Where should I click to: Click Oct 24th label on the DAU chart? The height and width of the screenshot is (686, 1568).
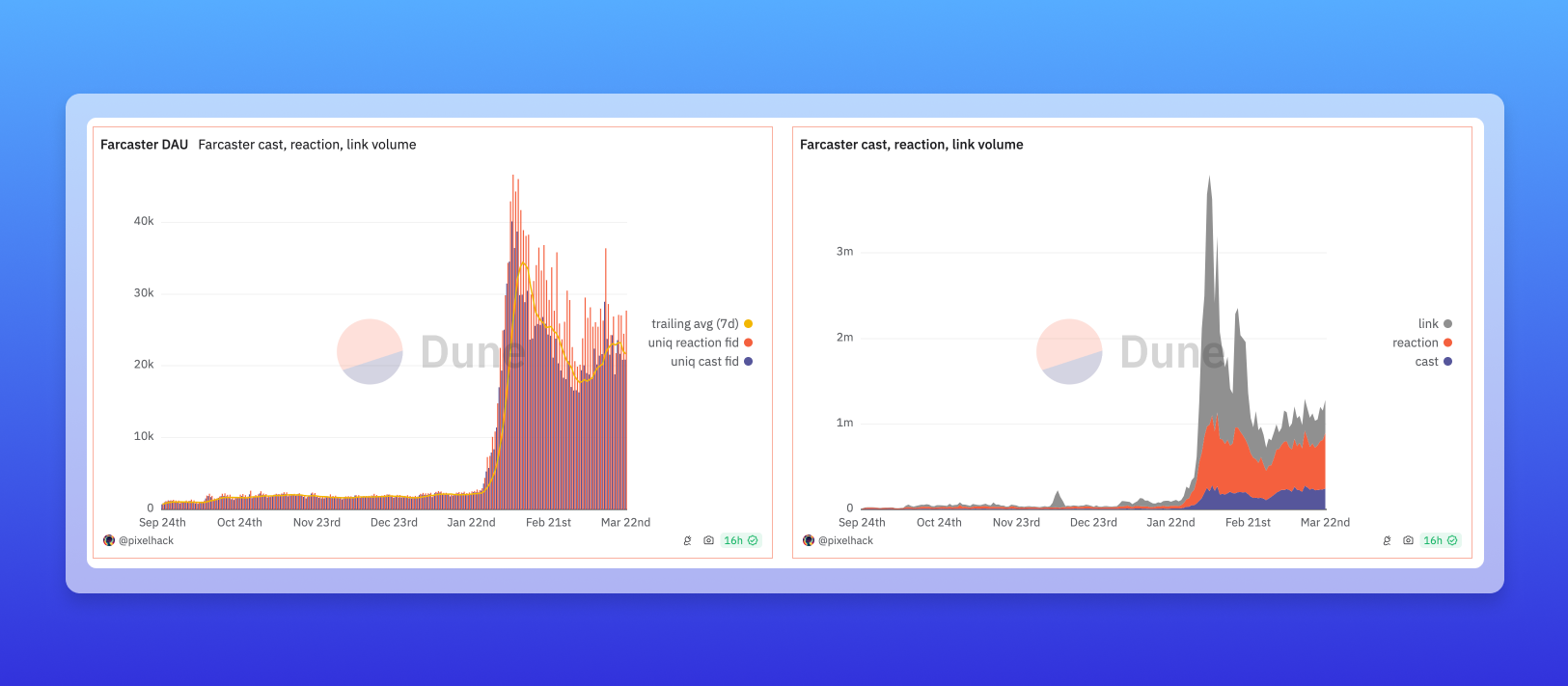pyautogui.click(x=239, y=523)
